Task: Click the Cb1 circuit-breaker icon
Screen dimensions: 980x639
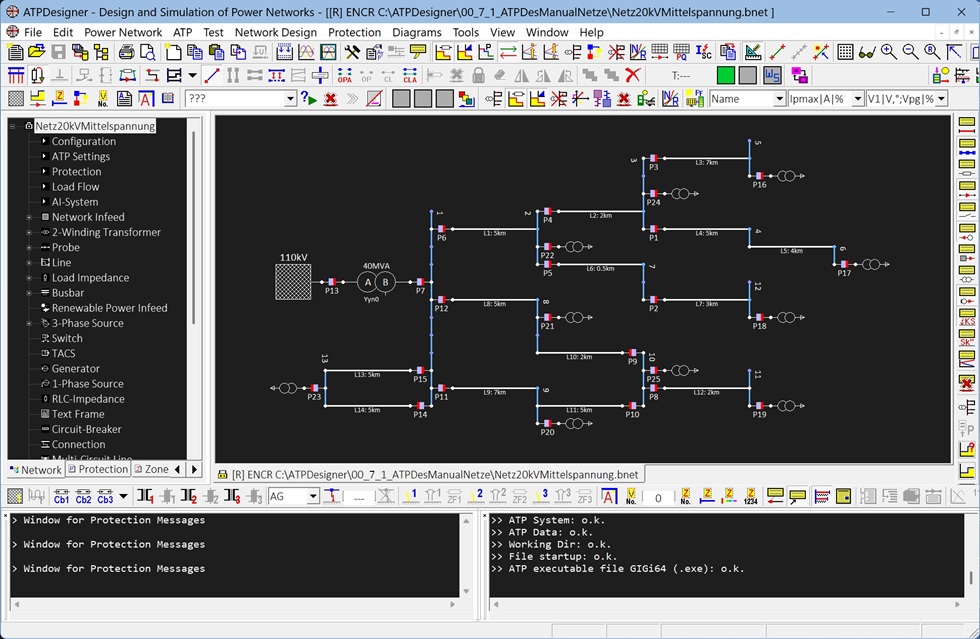Action: [61, 497]
